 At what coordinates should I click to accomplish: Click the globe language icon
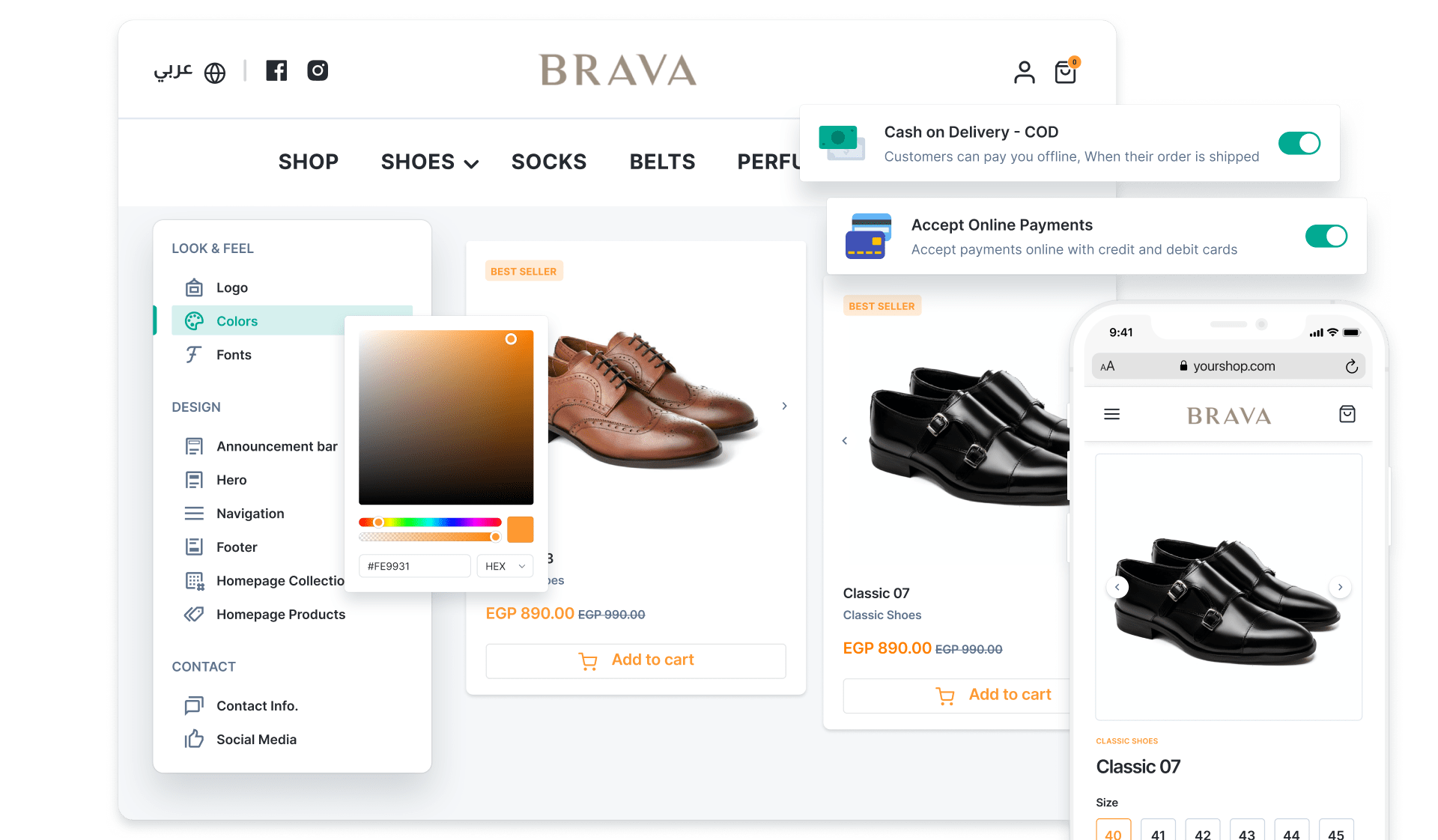(x=215, y=73)
